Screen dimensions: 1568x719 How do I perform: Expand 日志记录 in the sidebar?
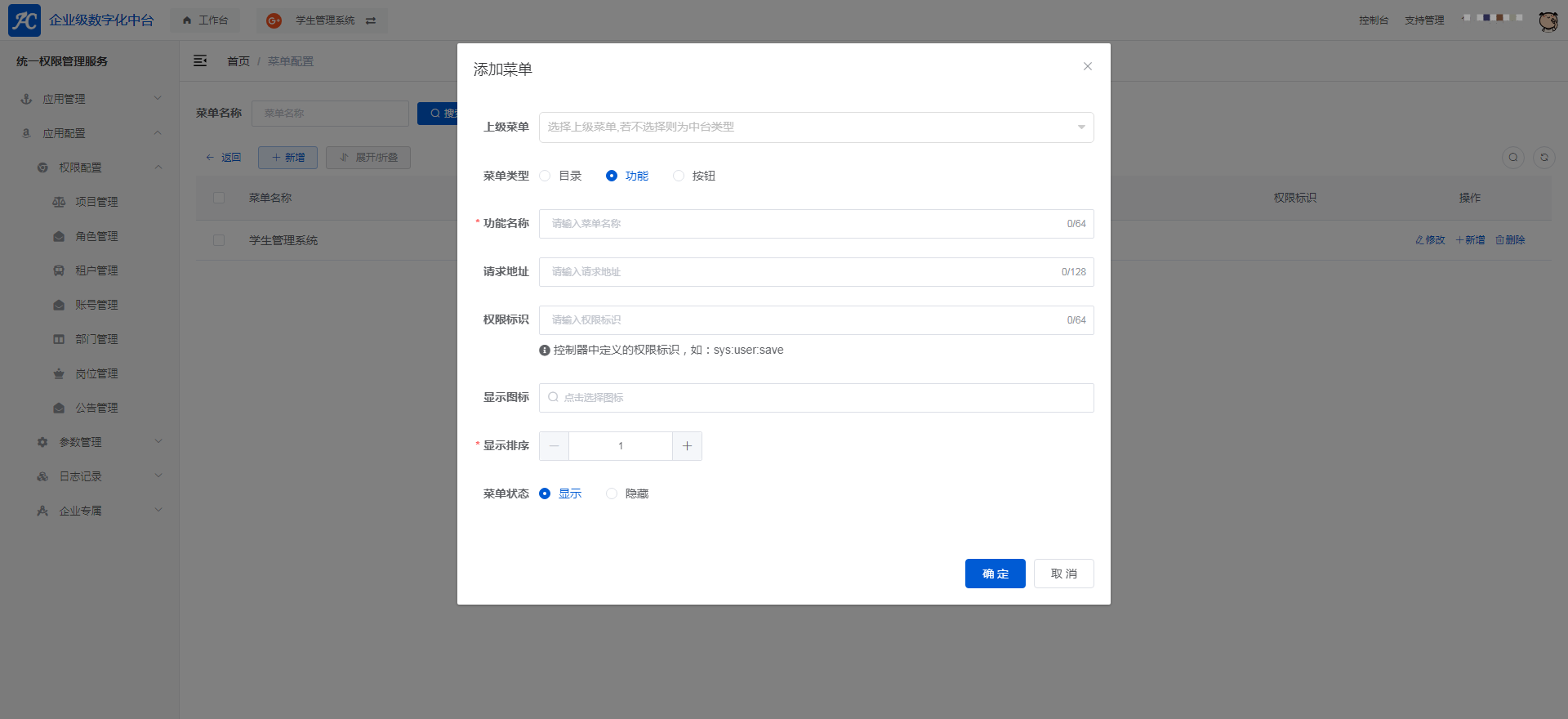80,476
